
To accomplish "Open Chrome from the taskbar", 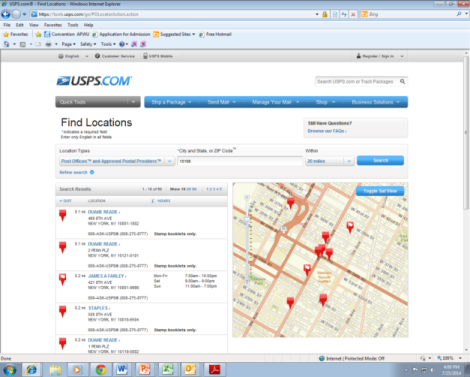I will (101, 370).
